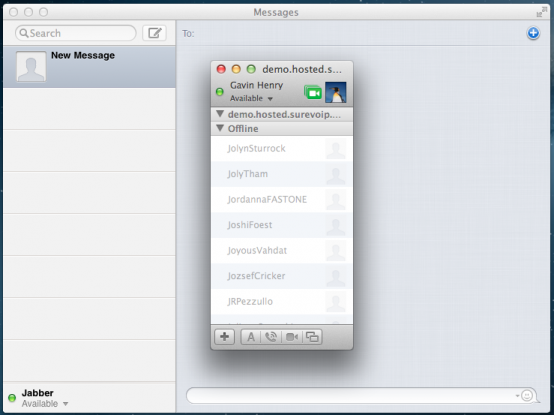Image resolution: width=554 pixels, height=415 pixels.
Task: Select buddy JRPezzullo
Action: (x=282, y=302)
